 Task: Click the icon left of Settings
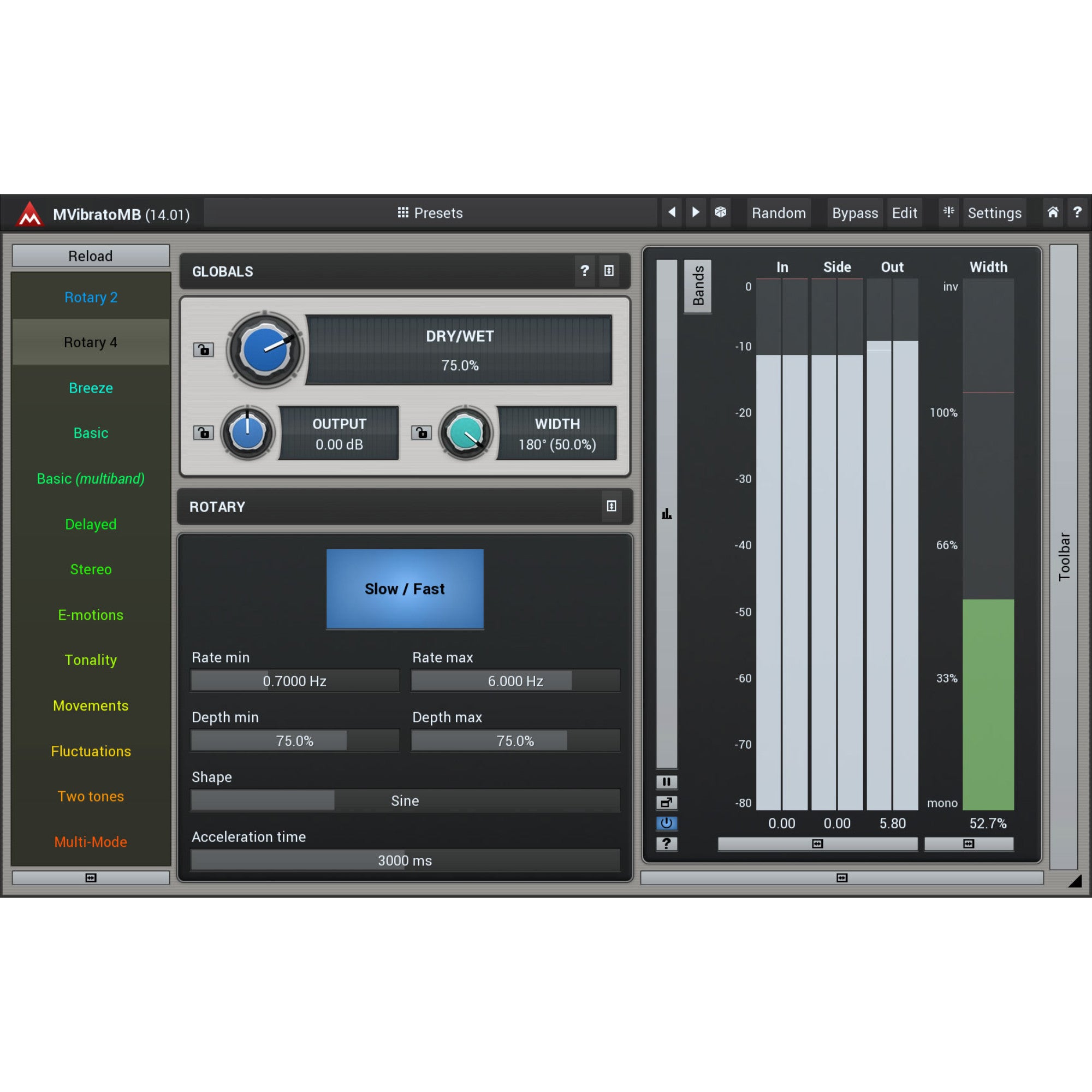948,212
